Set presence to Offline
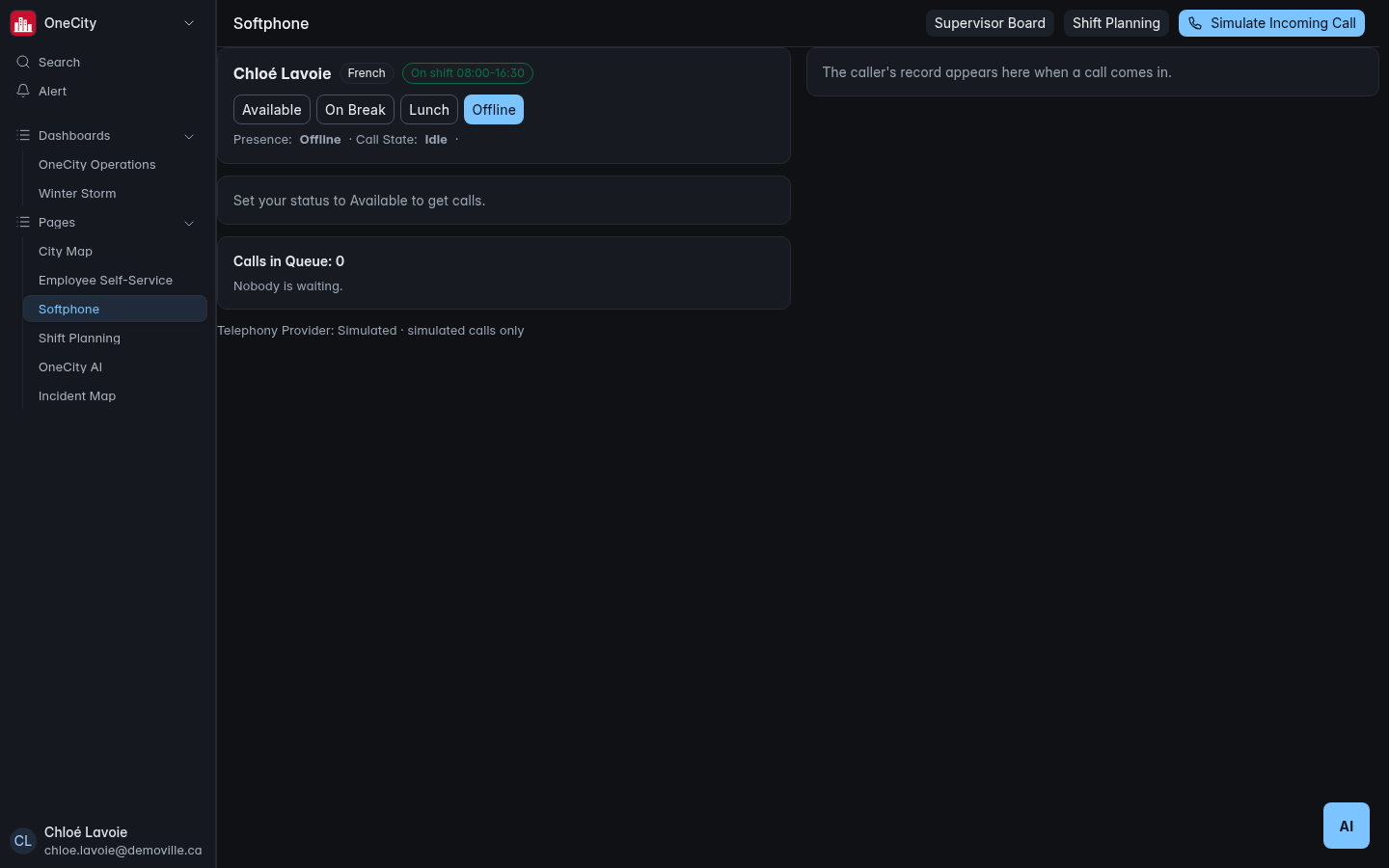Viewport: 1389px width, 868px height. pyautogui.click(x=494, y=110)
